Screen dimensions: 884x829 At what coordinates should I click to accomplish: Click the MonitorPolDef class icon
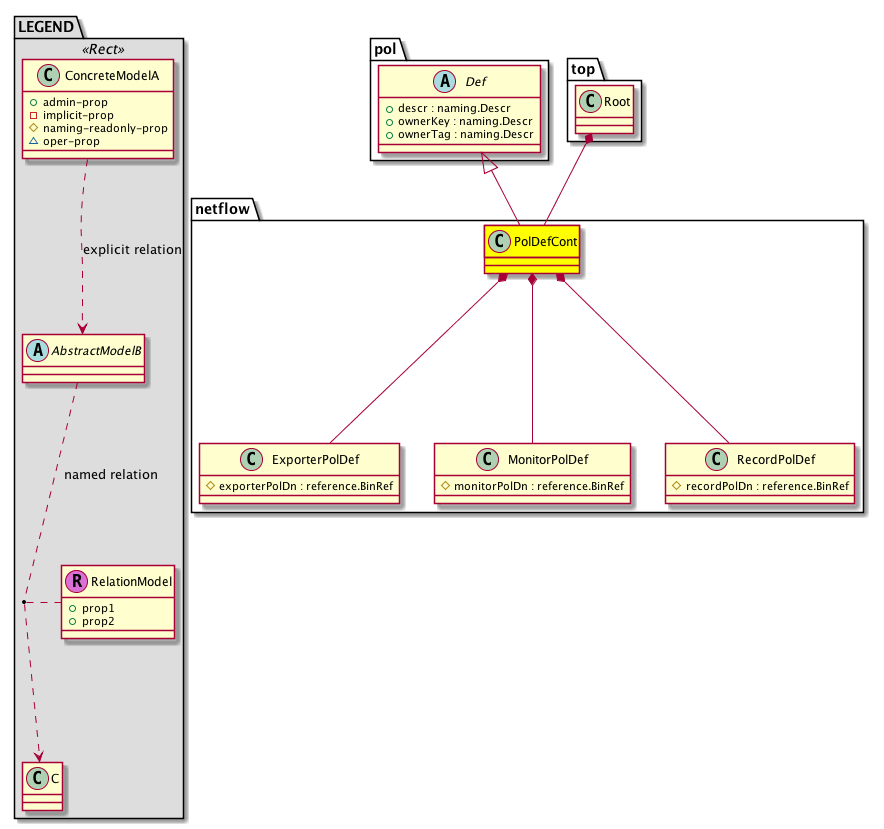click(487, 460)
